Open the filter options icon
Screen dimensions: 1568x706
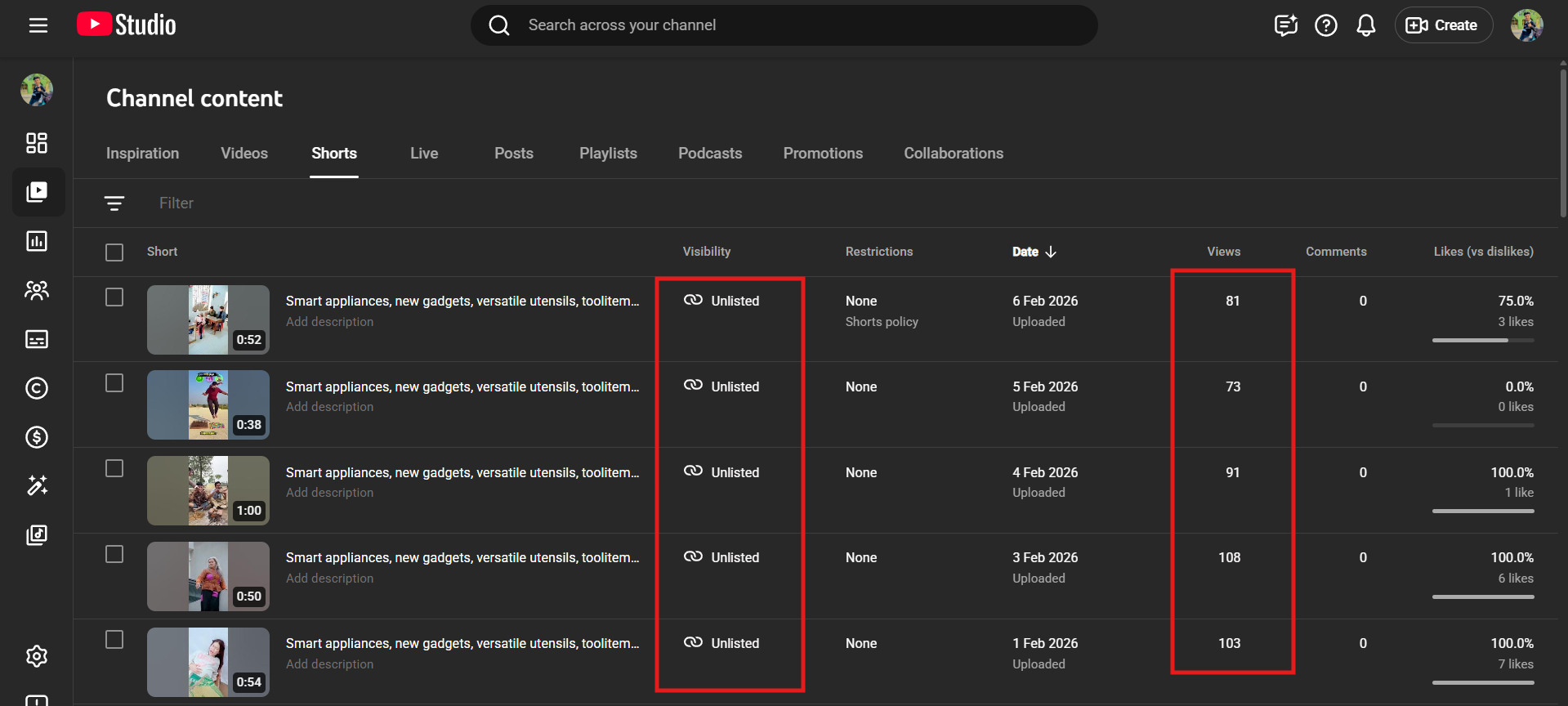click(114, 203)
